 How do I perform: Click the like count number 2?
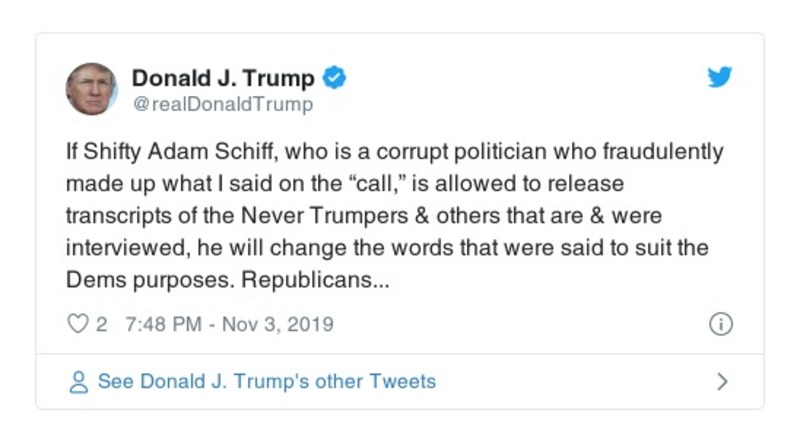click(101, 324)
